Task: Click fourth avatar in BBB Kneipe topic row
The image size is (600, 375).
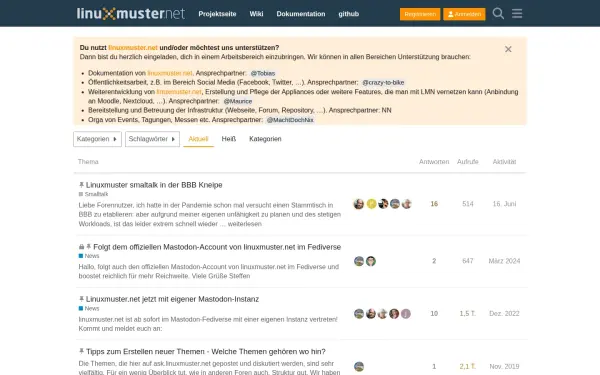Action: (395, 204)
